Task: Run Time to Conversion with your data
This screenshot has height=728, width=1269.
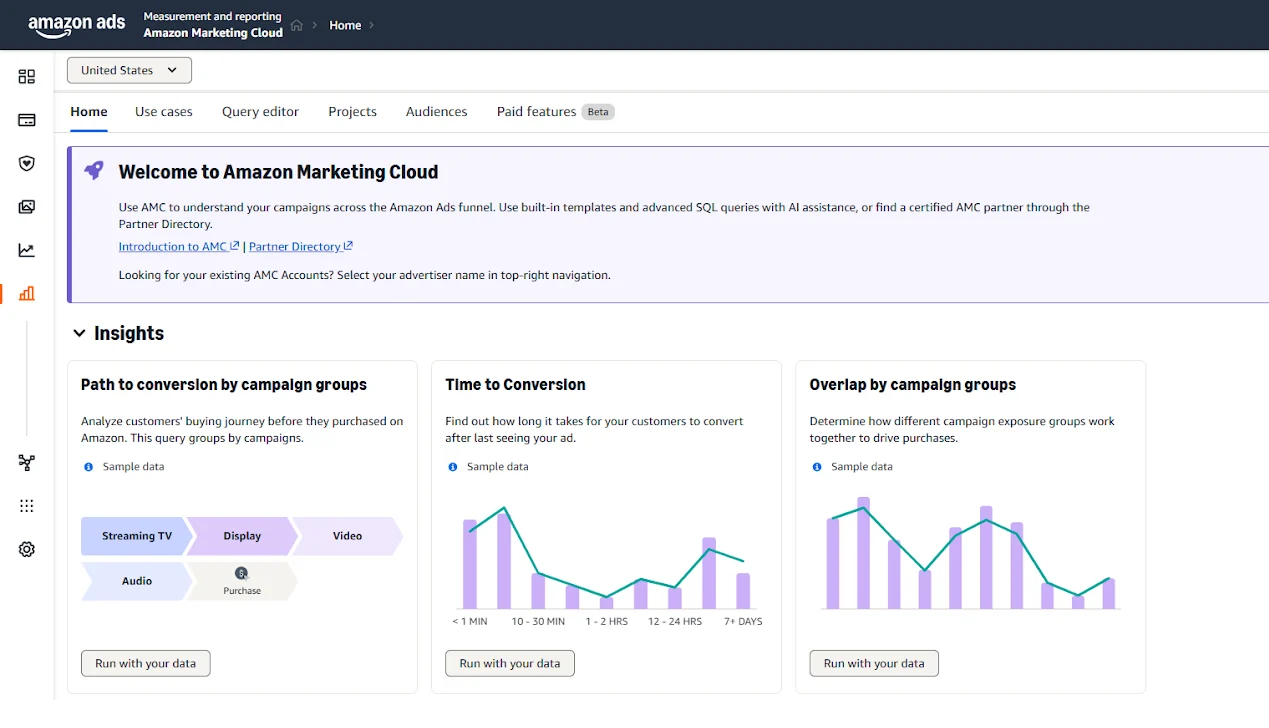Action: pyautogui.click(x=509, y=663)
